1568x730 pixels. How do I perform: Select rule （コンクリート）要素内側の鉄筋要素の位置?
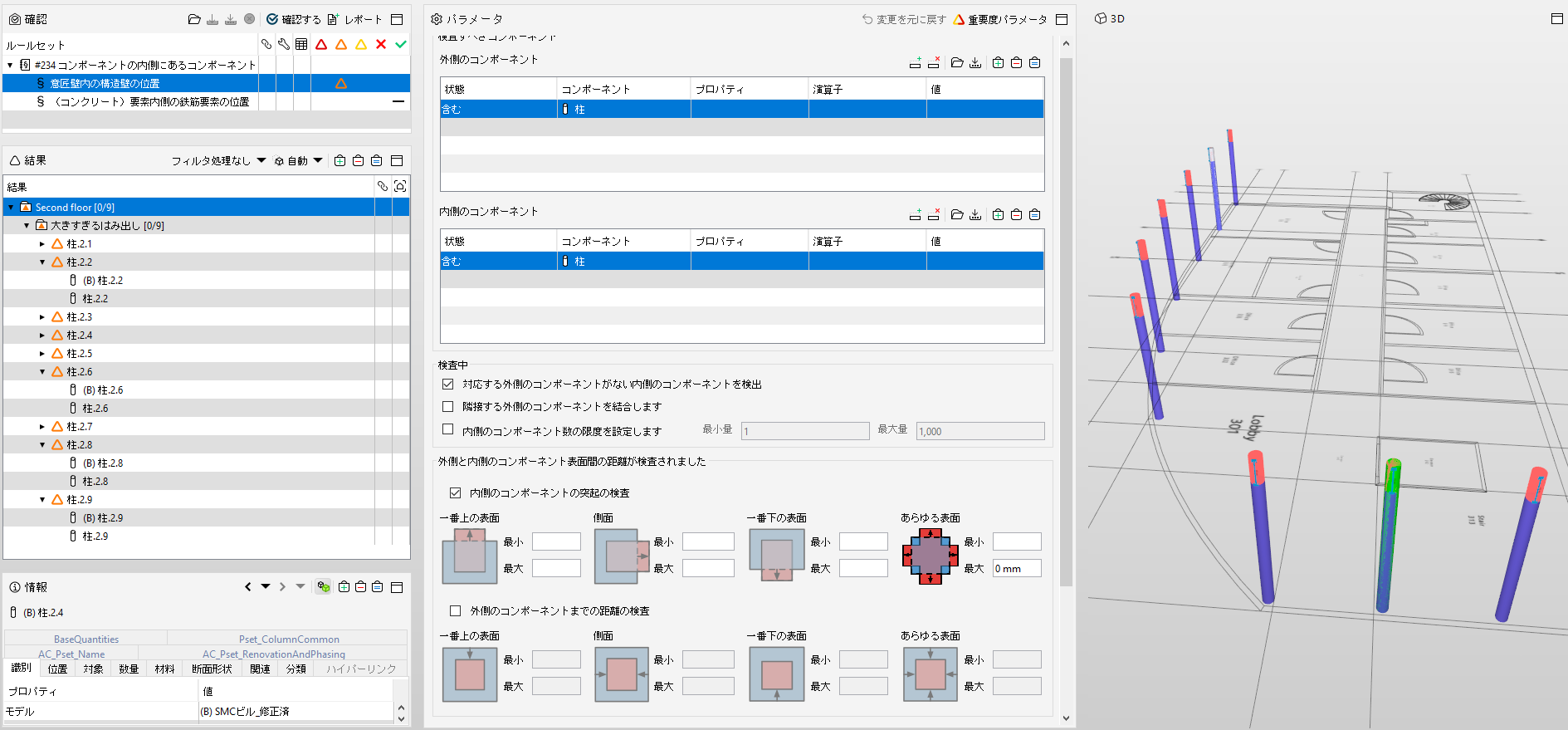pos(151,101)
